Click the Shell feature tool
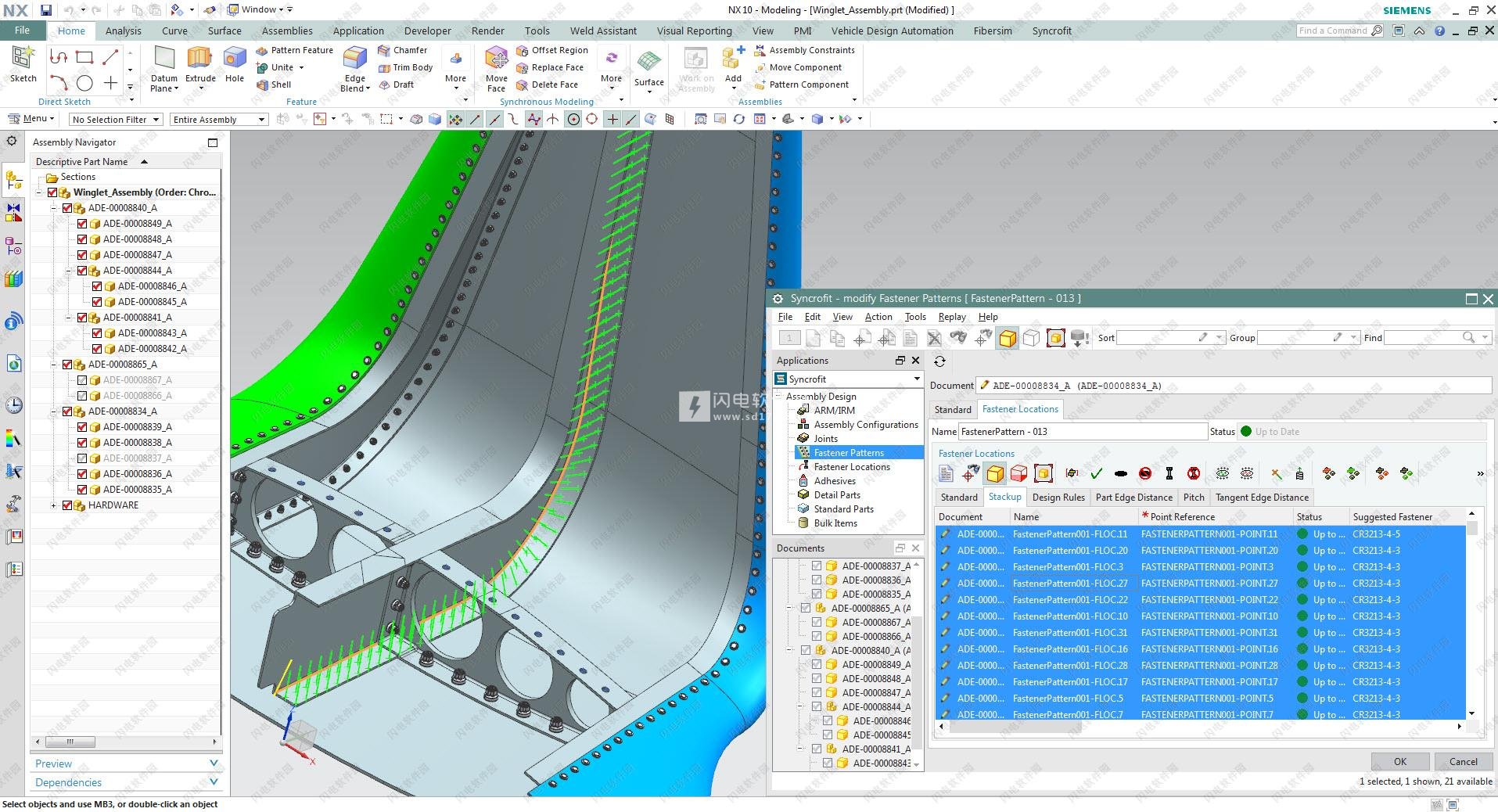The height and width of the screenshot is (812, 1498). tap(274, 84)
